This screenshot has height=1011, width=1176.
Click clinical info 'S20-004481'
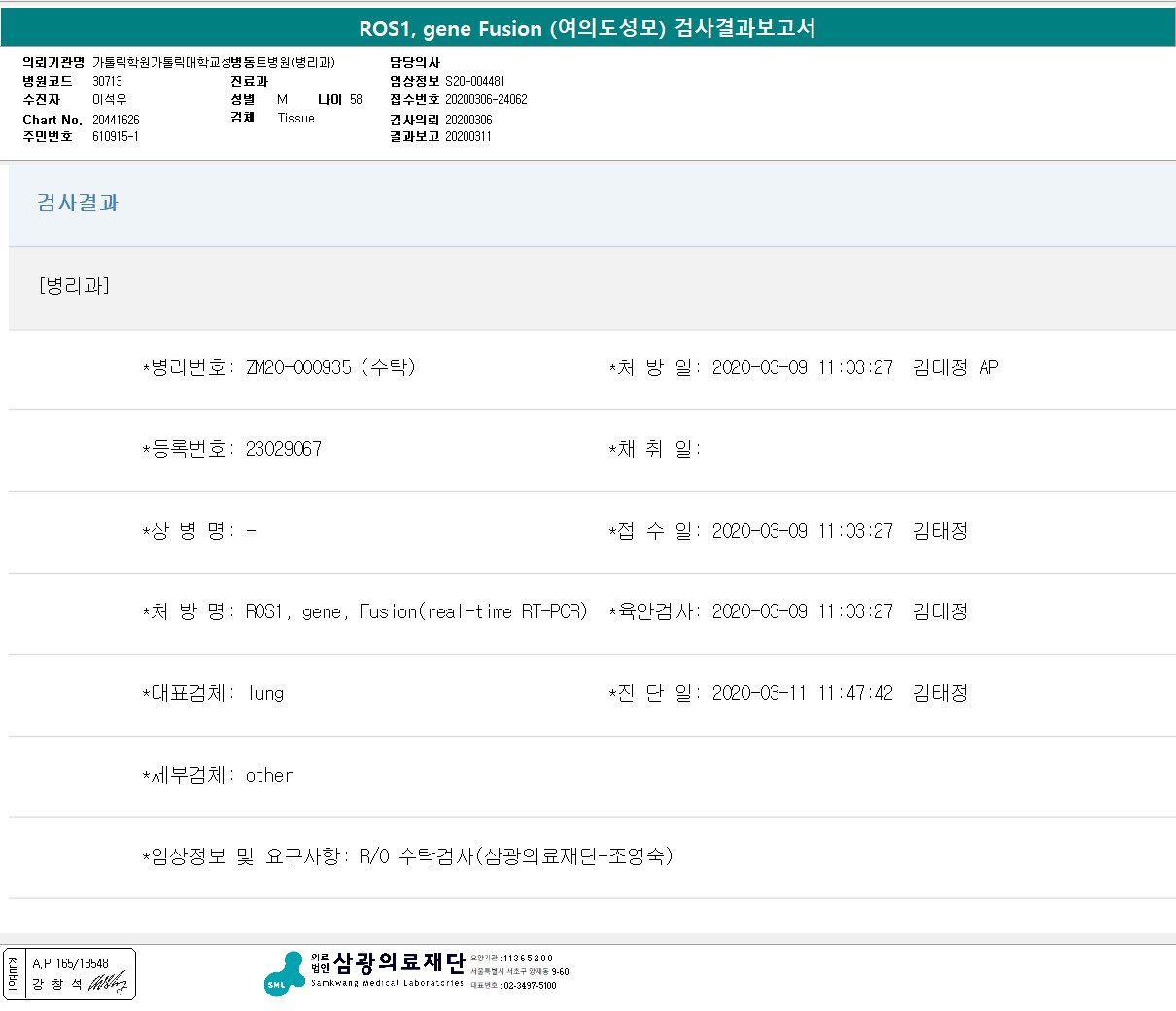(474, 82)
